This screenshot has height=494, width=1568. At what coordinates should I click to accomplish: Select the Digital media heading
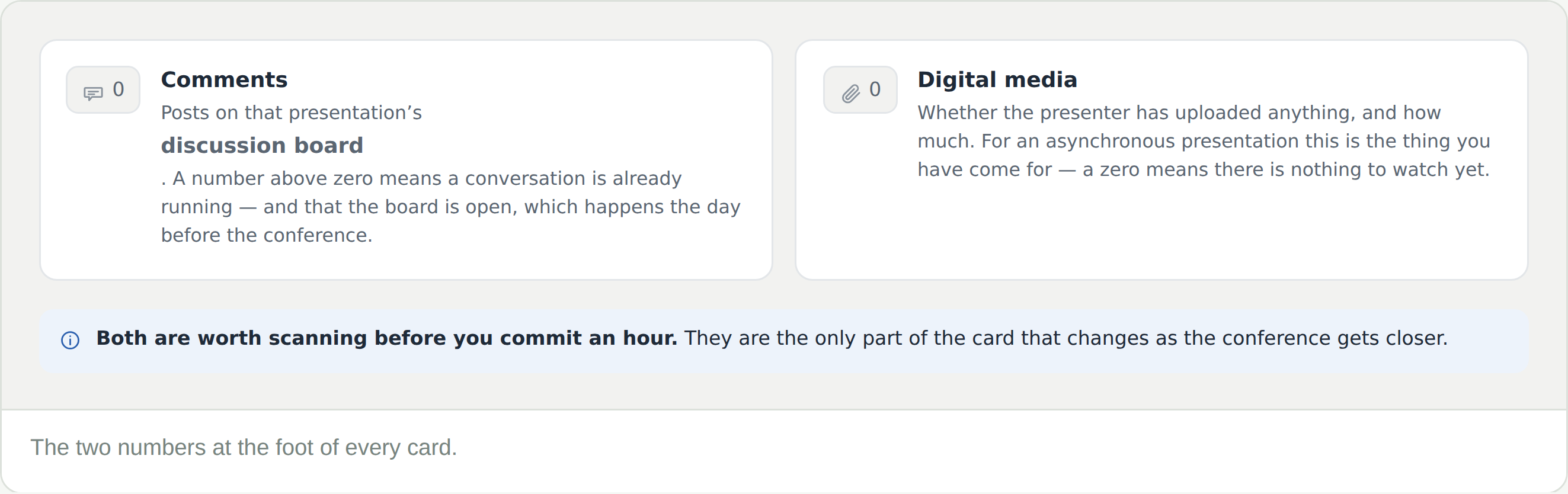click(997, 80)
